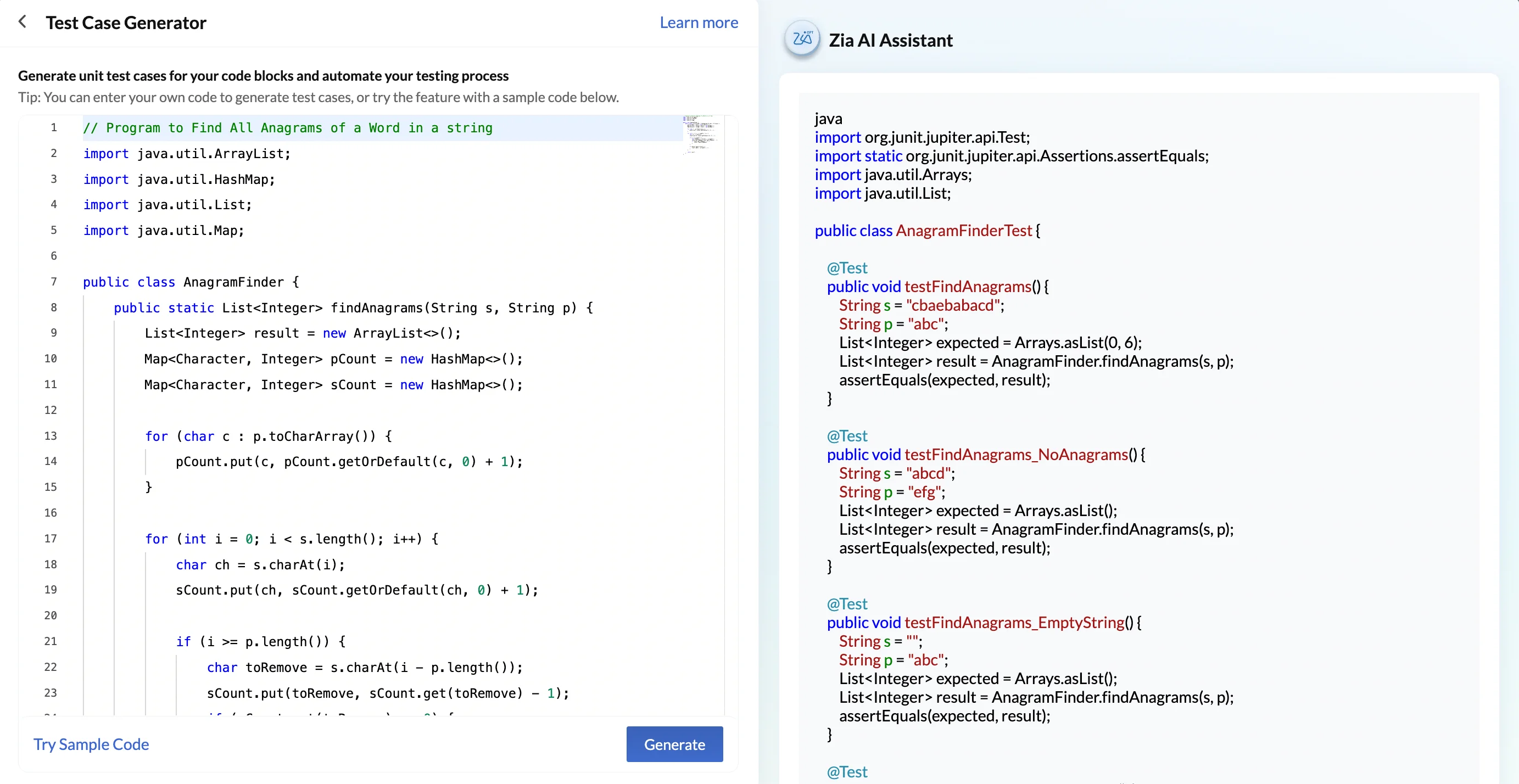Click the pCount HashMap declaration line
The width and height of the screenshot is (1519, 784).
point(333,359)
